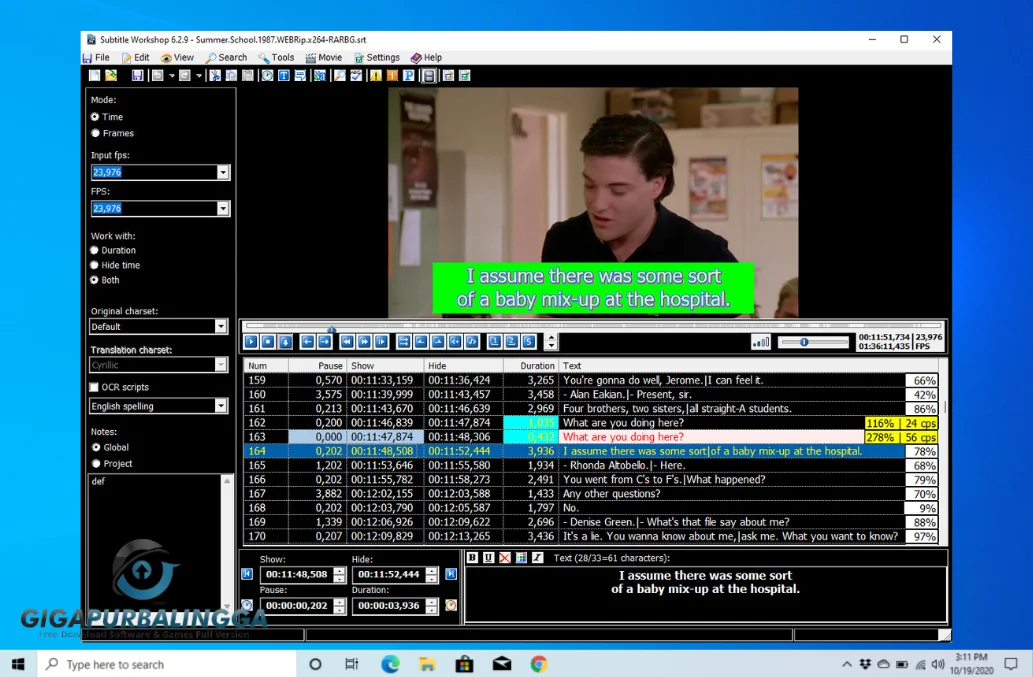This screenshot has width=1033, height=677.
Task: Save the subtitle with floppy icon
Action: 137,76
